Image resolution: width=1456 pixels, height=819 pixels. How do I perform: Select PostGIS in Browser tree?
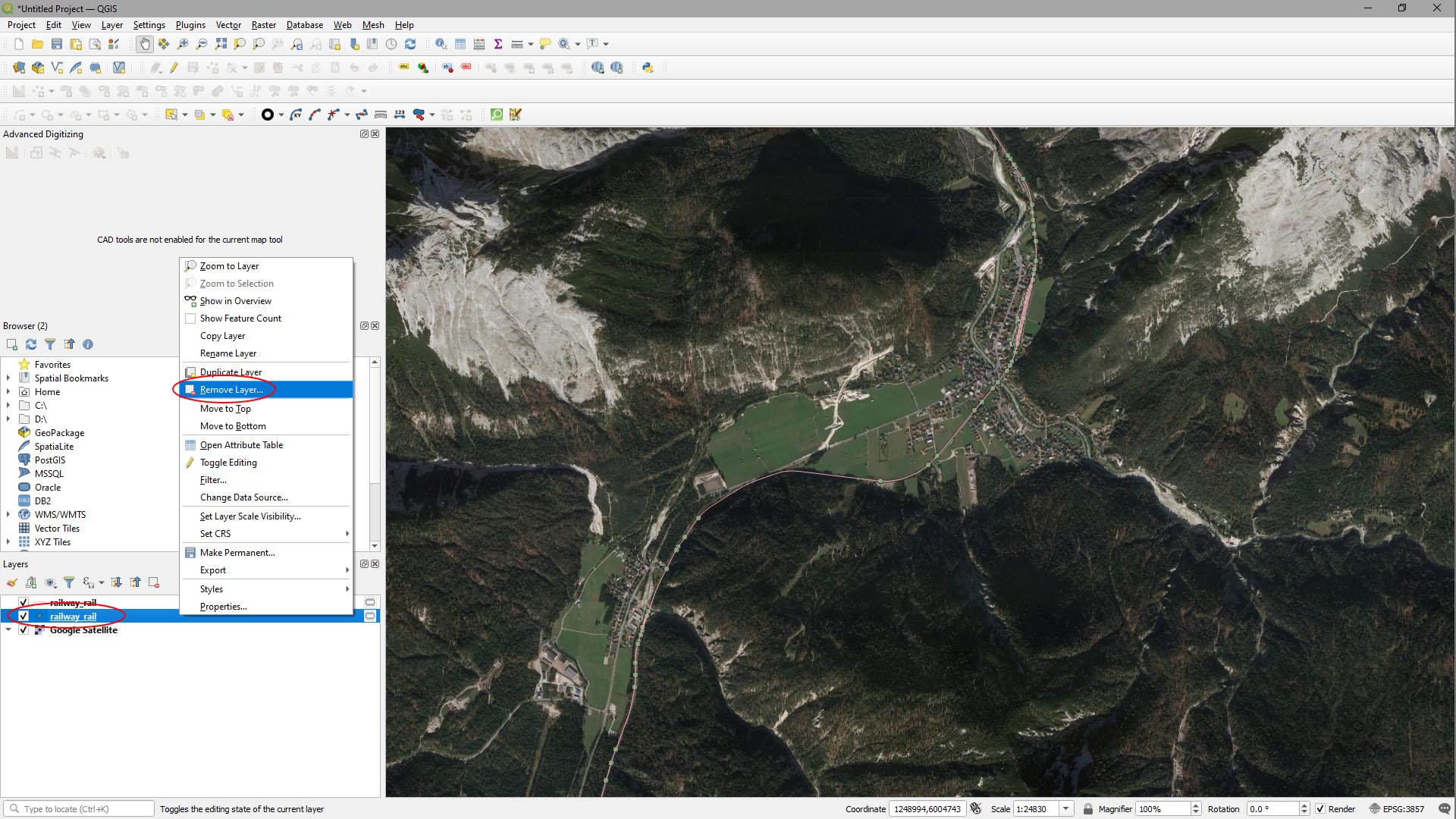point(50,460)
